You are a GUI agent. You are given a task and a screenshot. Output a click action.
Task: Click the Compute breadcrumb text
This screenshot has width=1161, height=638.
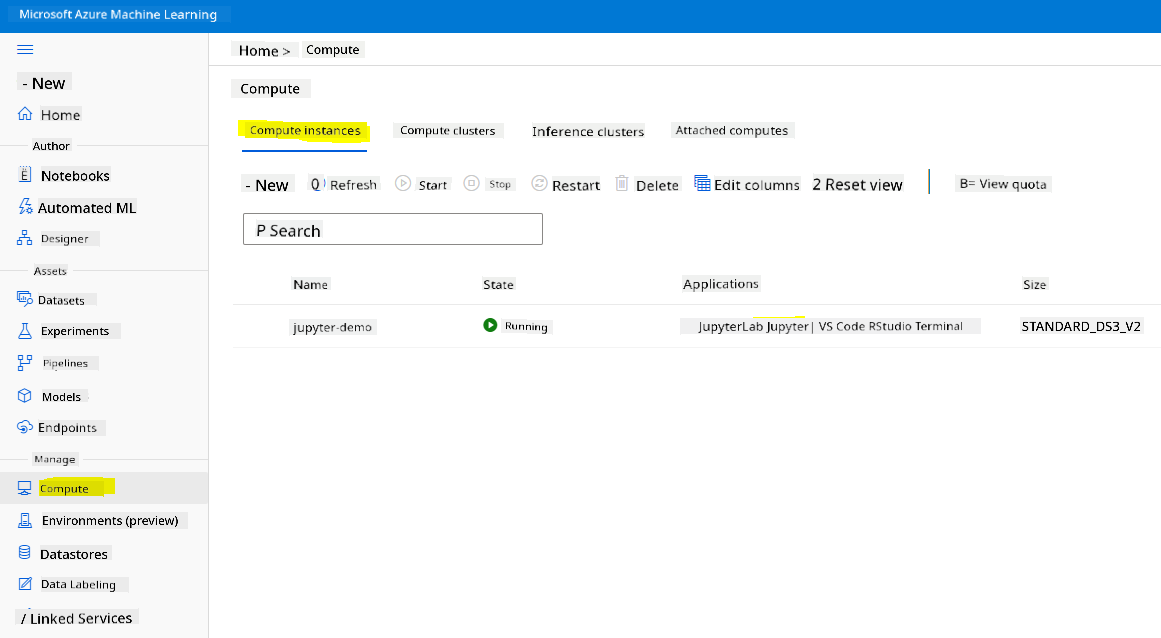point(332,50)
